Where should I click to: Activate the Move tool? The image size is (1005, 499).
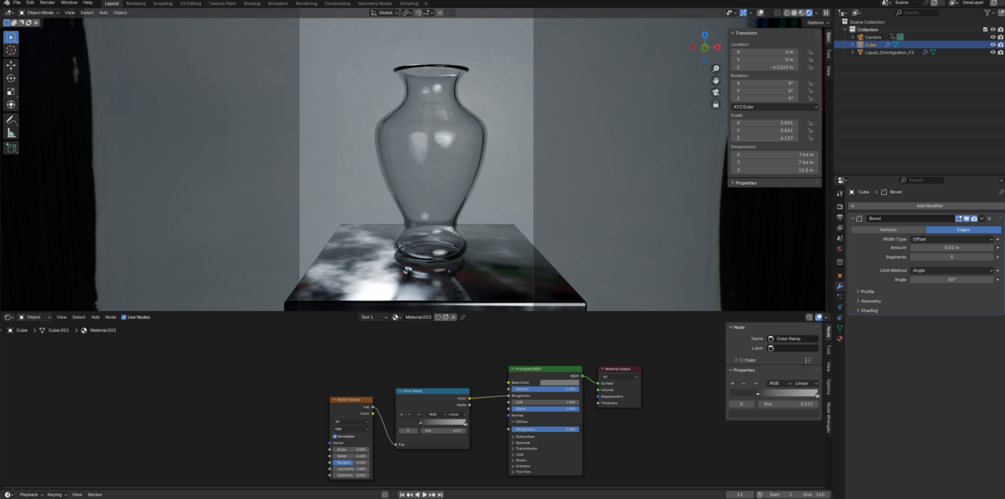[x=11, y=65]
